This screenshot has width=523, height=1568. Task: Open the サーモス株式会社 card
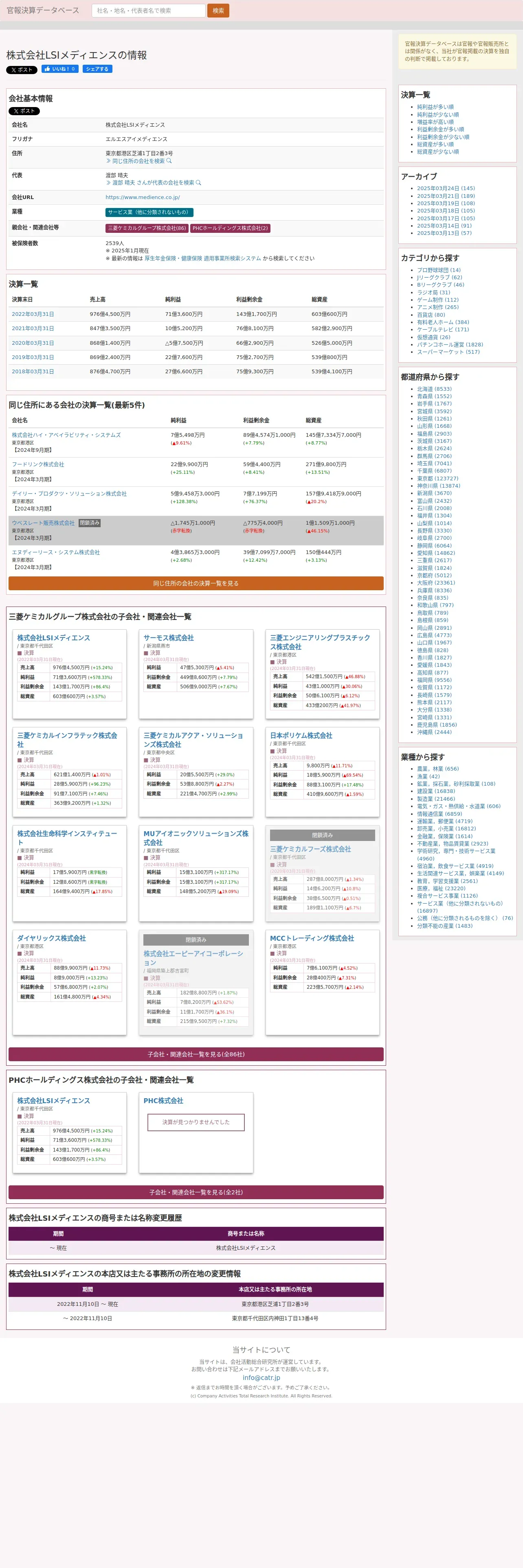coord(169,638)
